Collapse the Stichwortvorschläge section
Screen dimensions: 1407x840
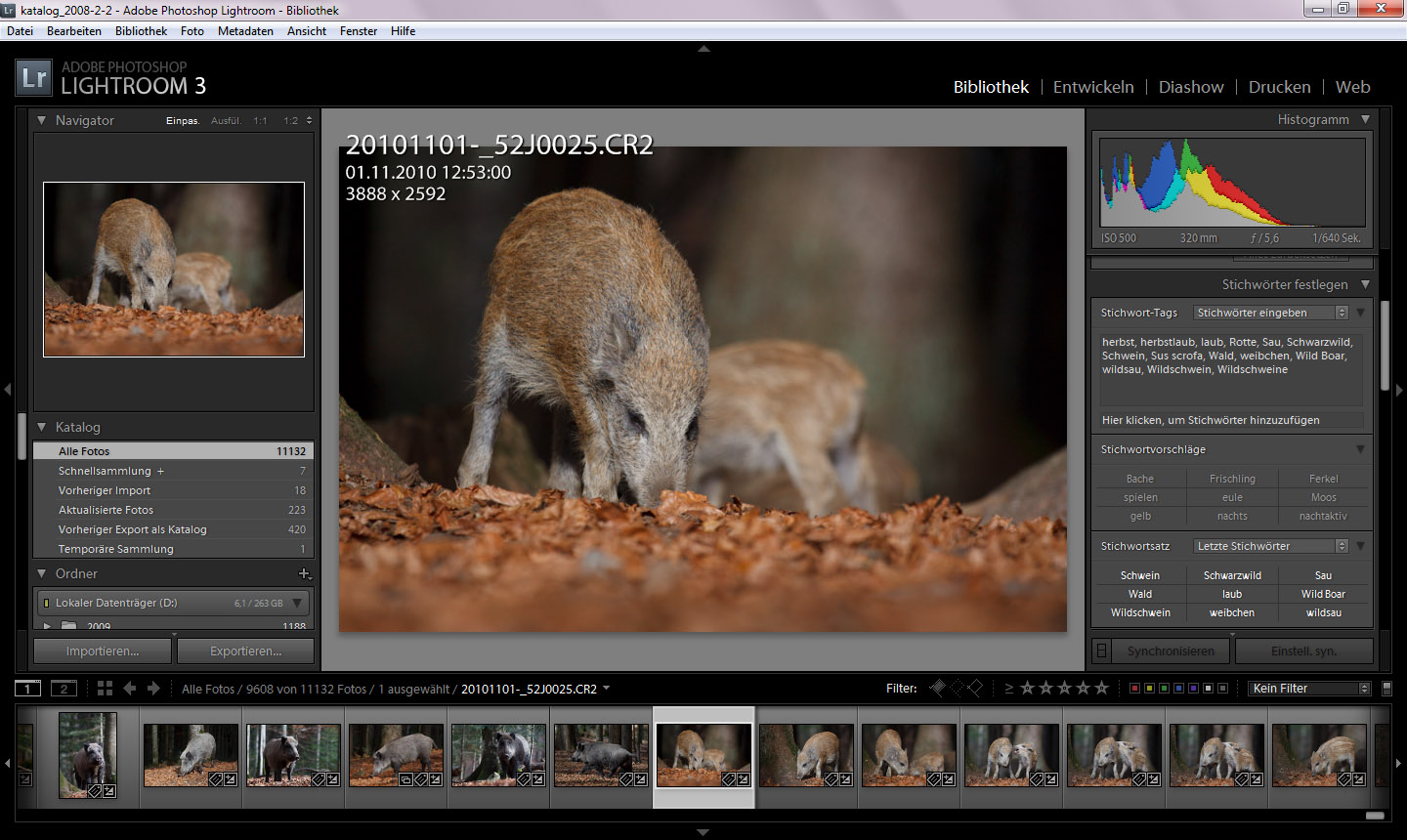pyautogui.click(x=1360, y=449)
